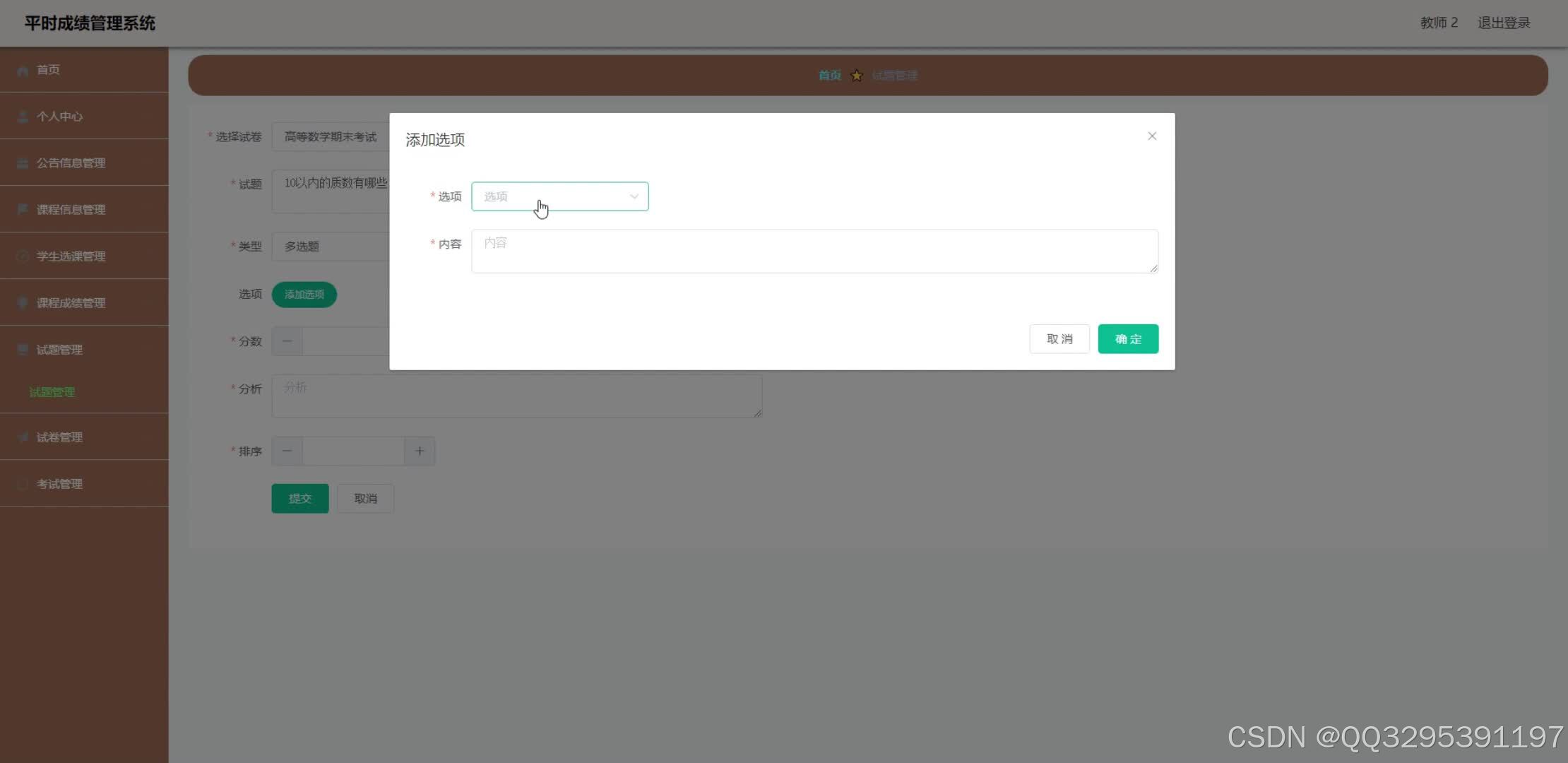
Task: Click the 内容 text area
Action: [814, 251]
